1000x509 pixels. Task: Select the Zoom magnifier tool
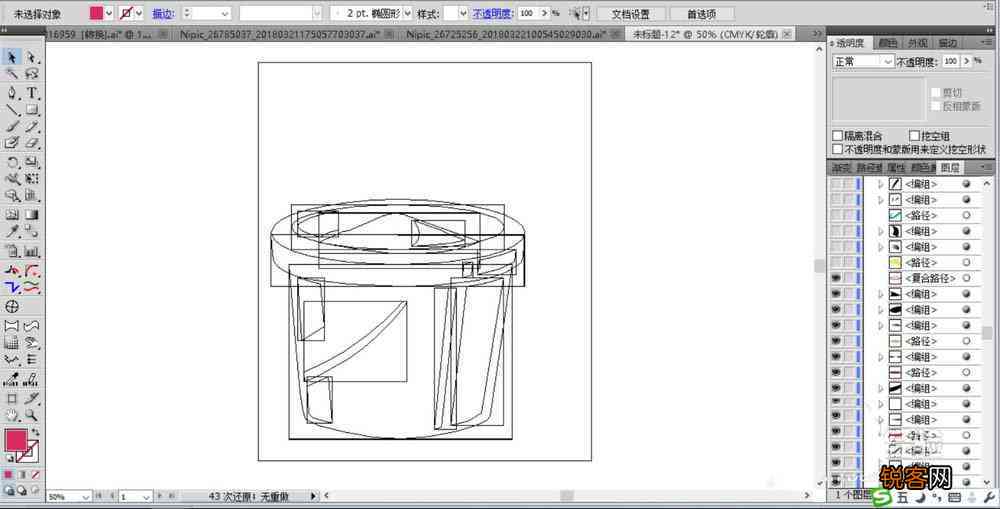pyautogui.click(x=31, y=415)
